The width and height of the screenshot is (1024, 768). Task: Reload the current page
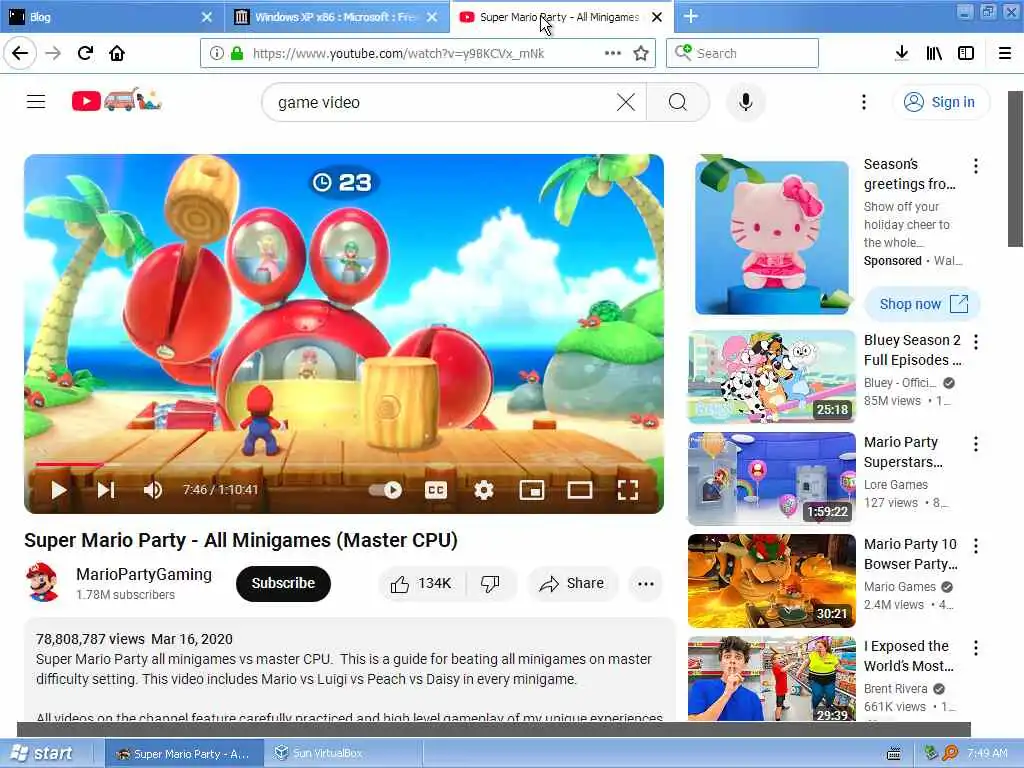85,53
